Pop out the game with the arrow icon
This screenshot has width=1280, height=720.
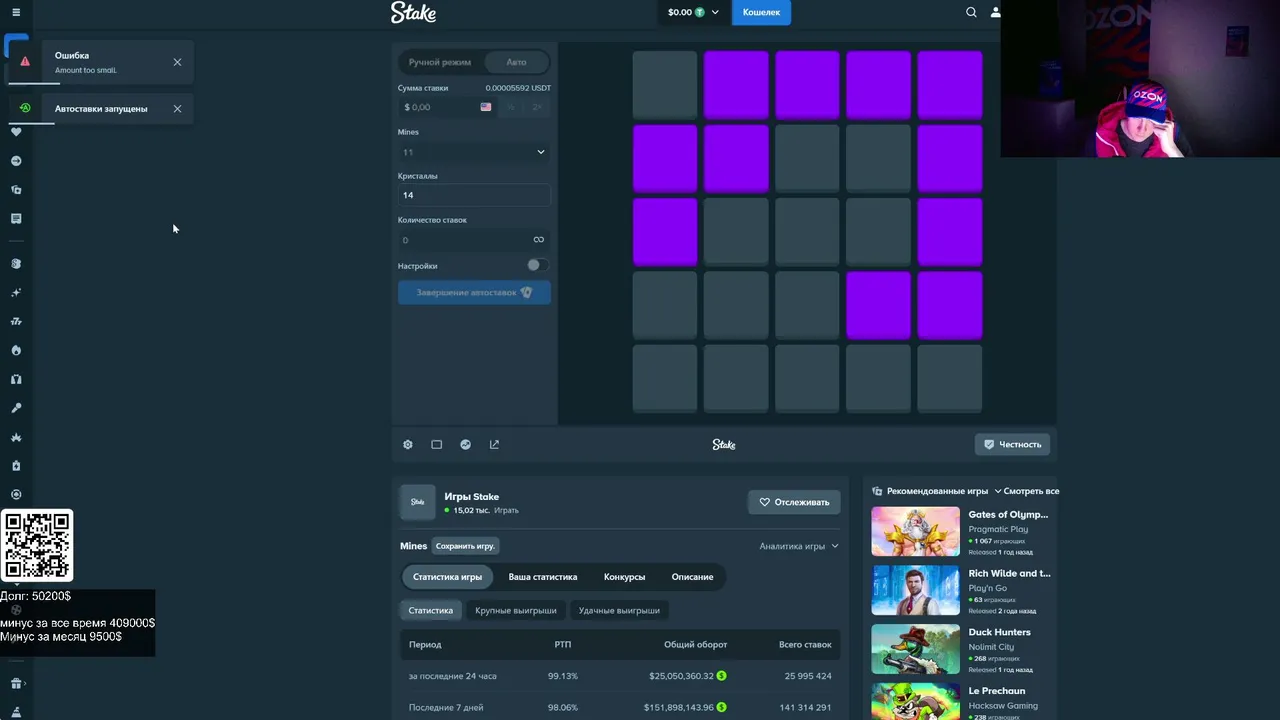click(494, 445)
